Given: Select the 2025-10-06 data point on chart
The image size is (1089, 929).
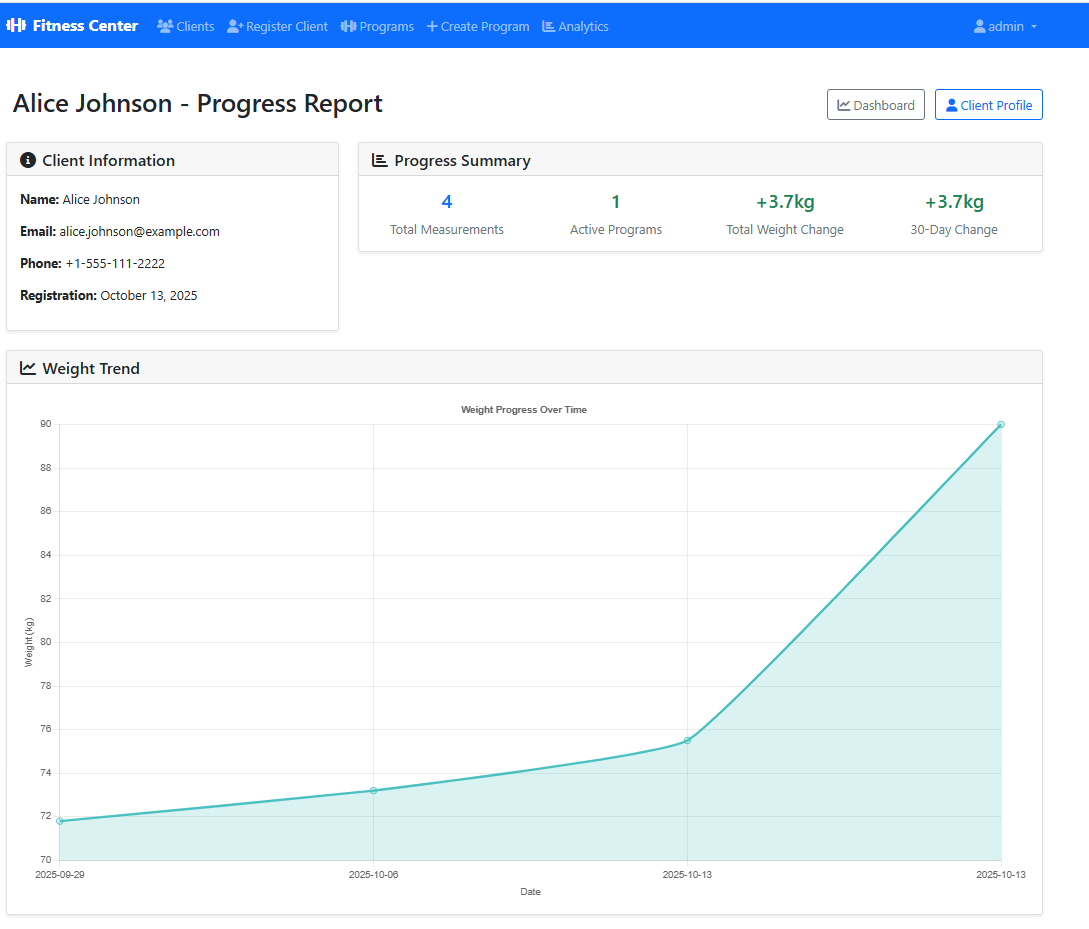Looking at the screenshot, I should [x=373, y=791].
